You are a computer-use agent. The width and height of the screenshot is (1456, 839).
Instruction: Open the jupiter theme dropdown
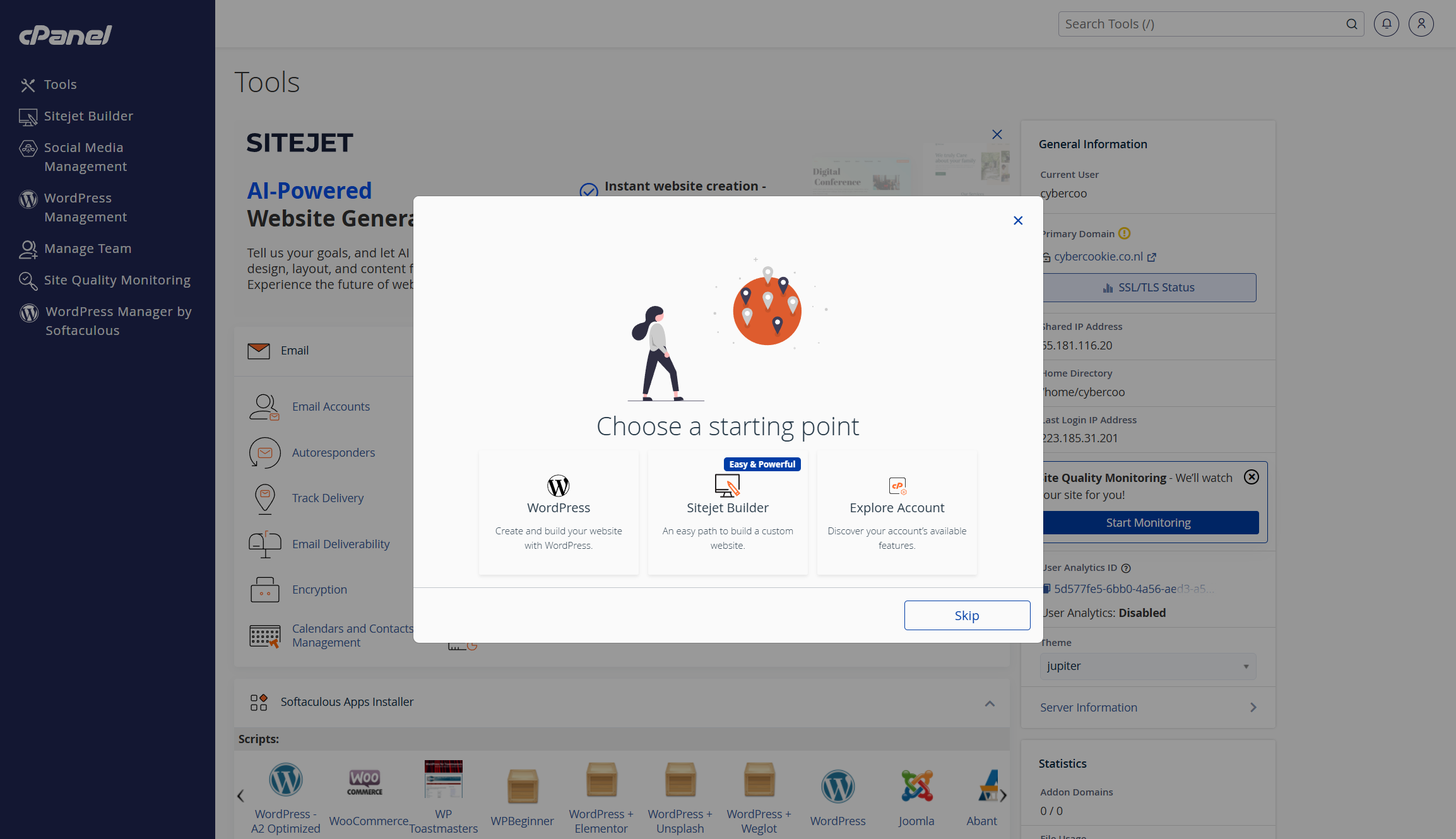point(1147,666)
